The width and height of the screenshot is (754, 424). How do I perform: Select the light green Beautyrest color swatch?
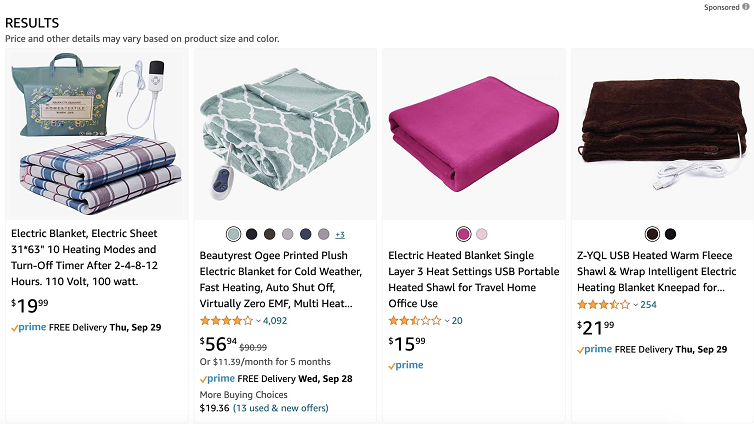coord(233,234)
